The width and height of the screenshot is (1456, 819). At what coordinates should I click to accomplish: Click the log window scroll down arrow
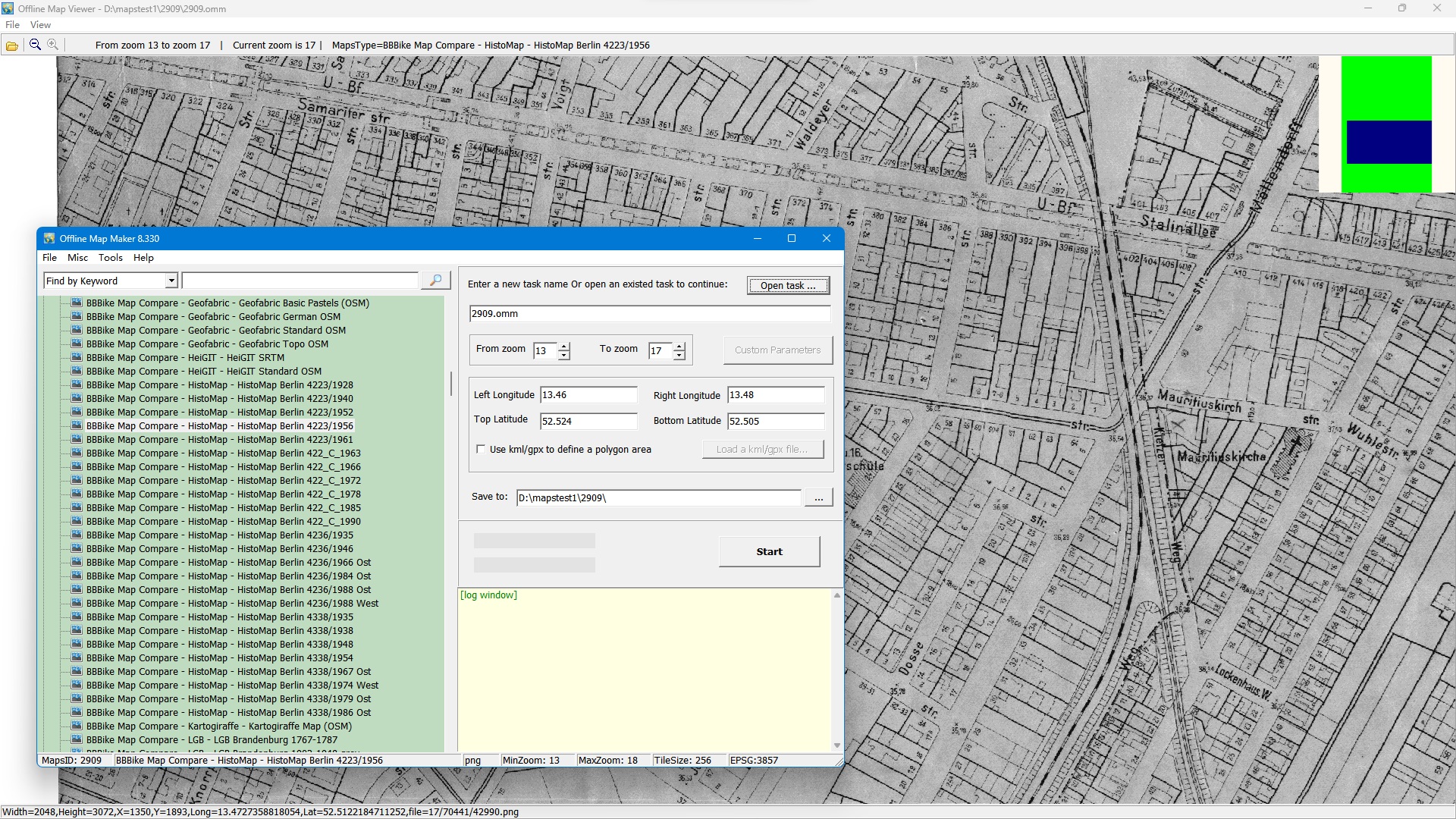837,745
